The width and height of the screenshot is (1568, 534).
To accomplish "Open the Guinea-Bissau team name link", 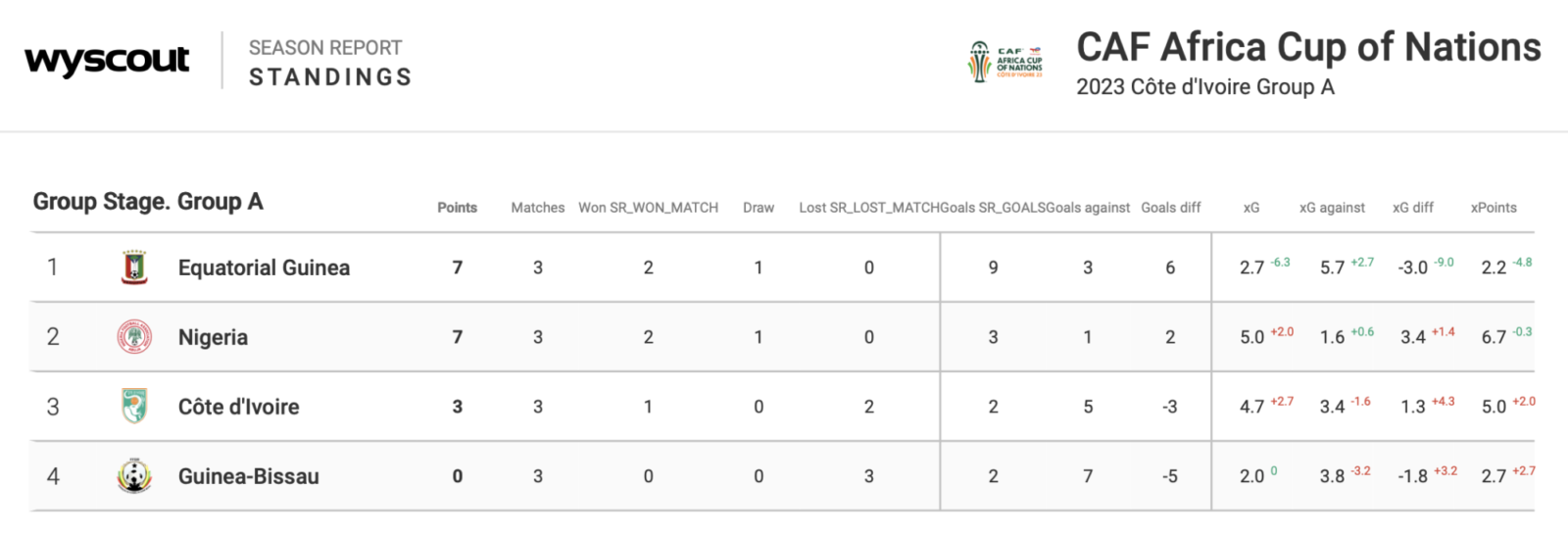I will point(248,476).
